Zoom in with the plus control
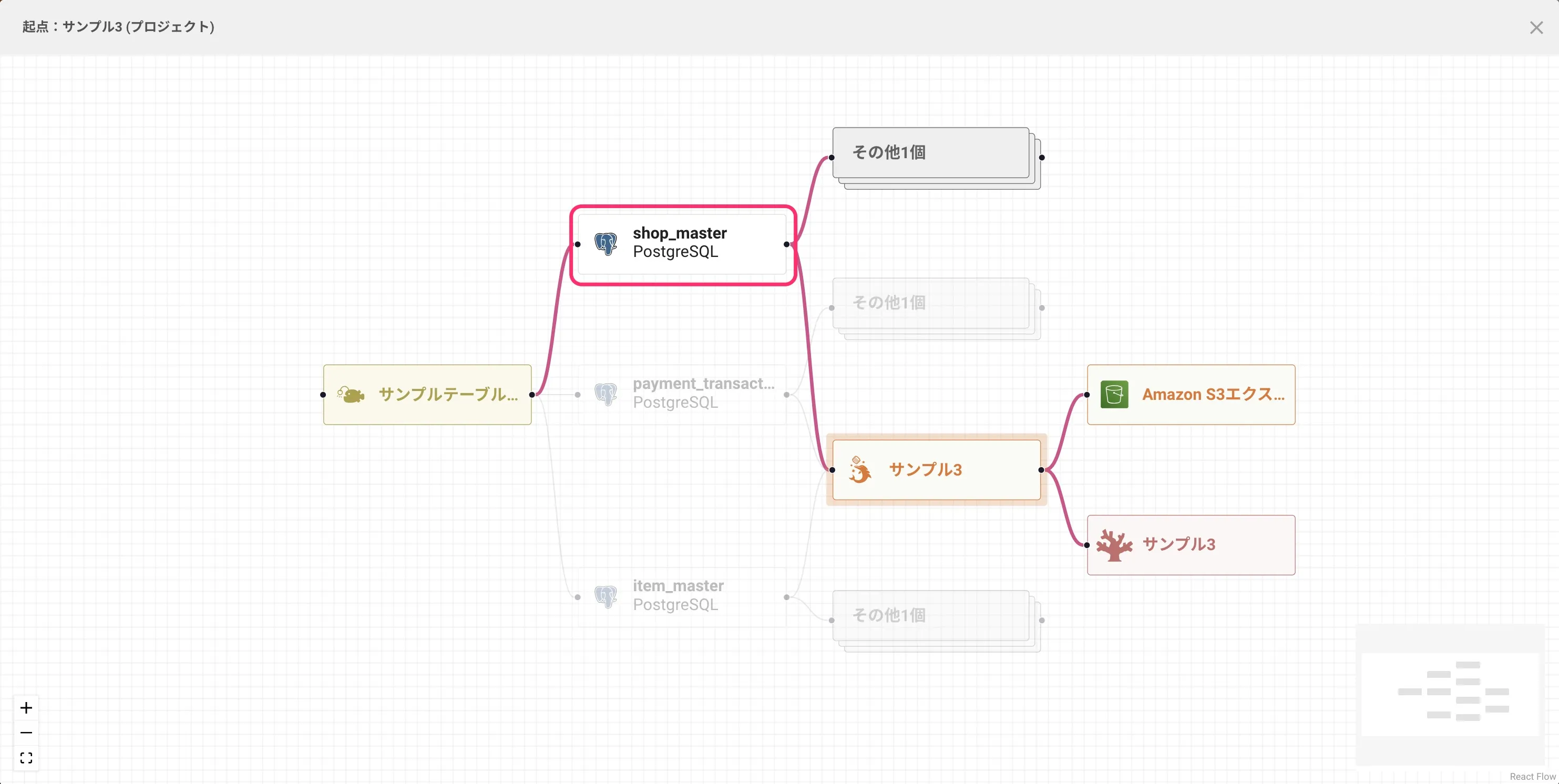Image resolution: width=1559 pixels, height=784 pixels. 26,708
